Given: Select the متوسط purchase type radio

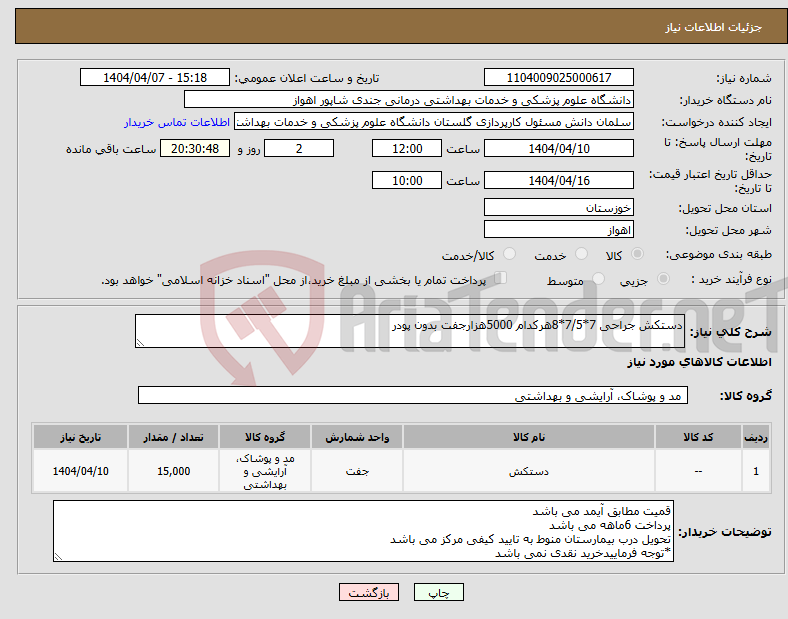Looking at the screenshot, I should coord(598,278).
